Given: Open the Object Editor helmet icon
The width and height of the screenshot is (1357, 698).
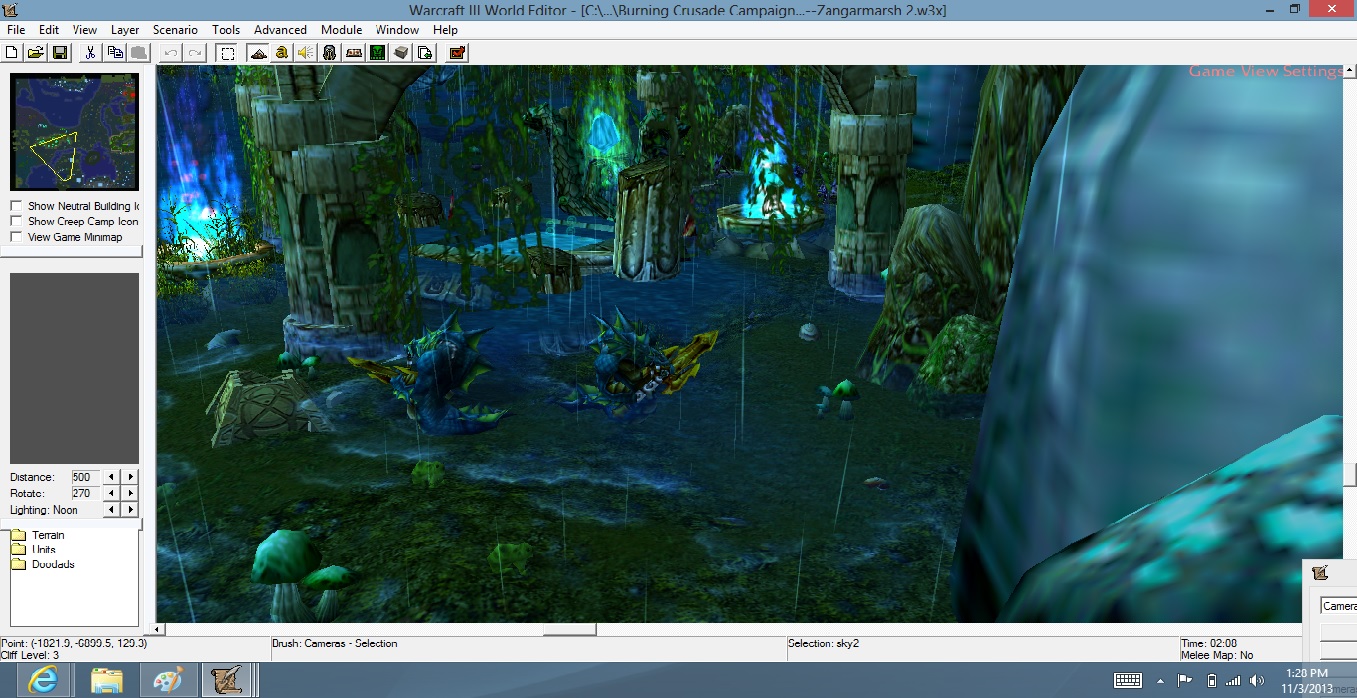Looking at the screenshot, I should (329, 52).
